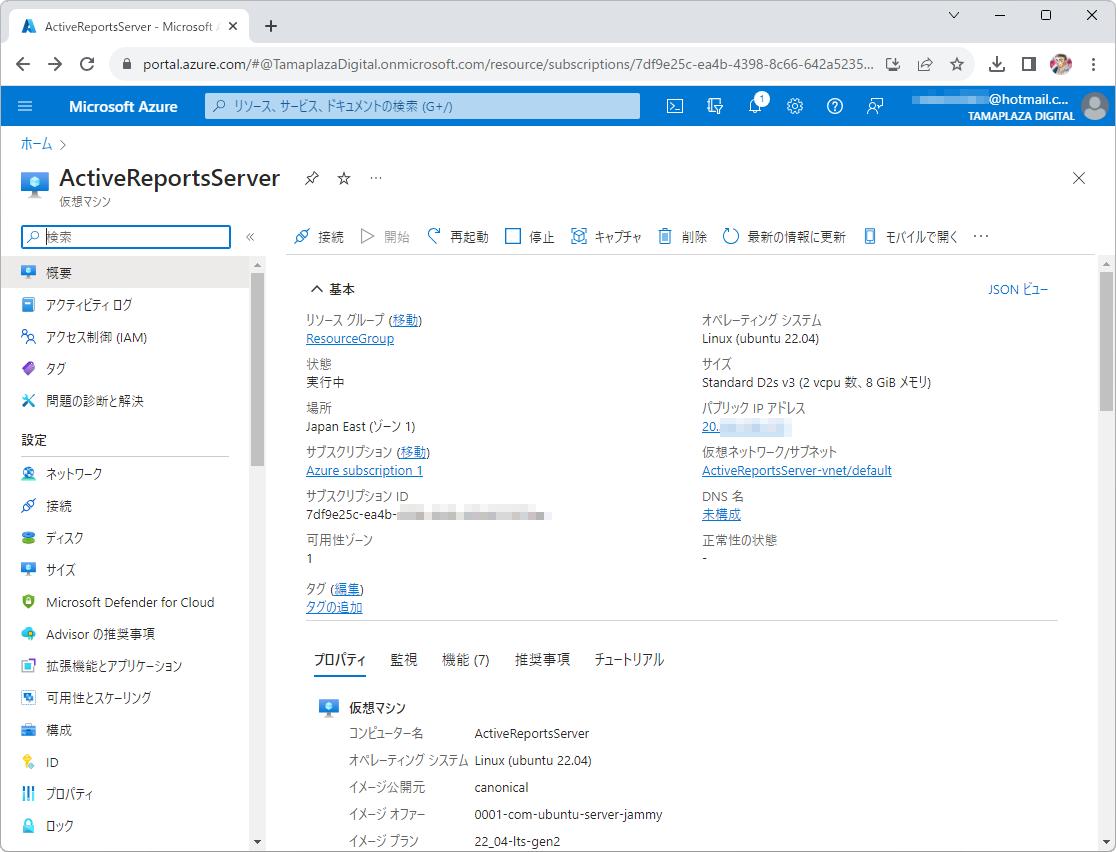Open the feedback icon in top bar
Image resolution: width=1116 pixels, height=852 pixels.
pos(875,106)
